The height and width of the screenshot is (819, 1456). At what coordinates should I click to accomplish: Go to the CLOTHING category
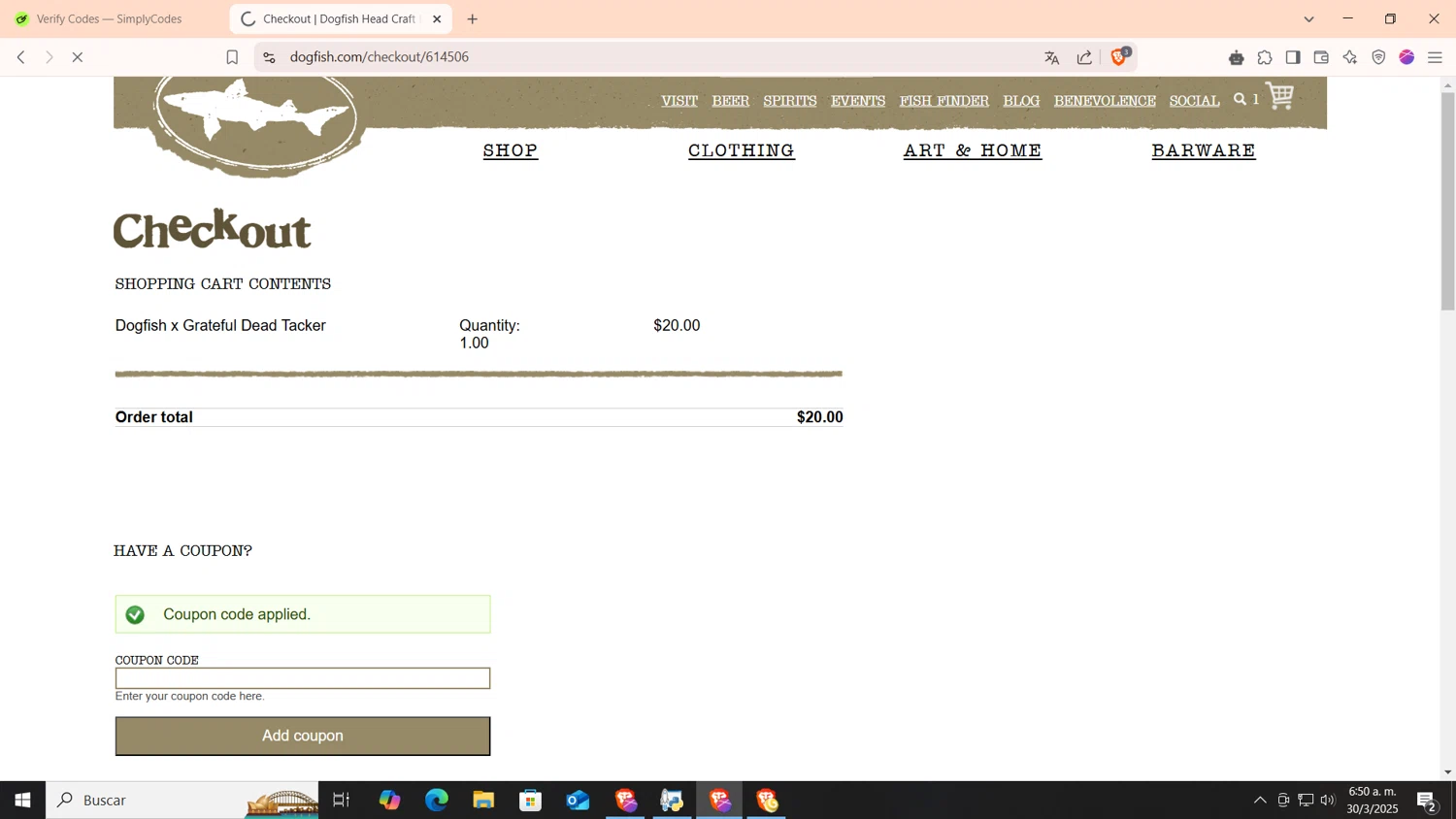[742, 150]
